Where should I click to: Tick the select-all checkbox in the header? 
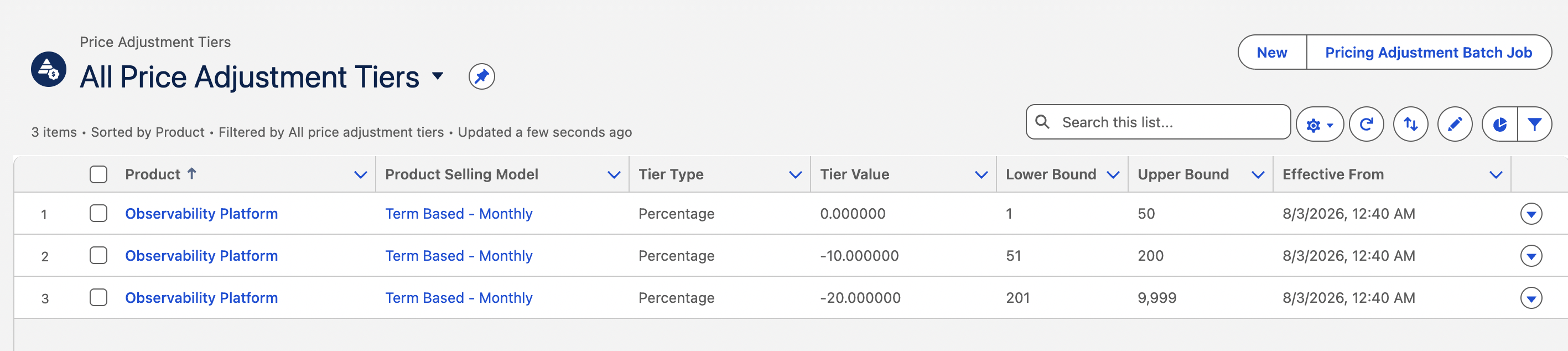(x=98, y=174)
